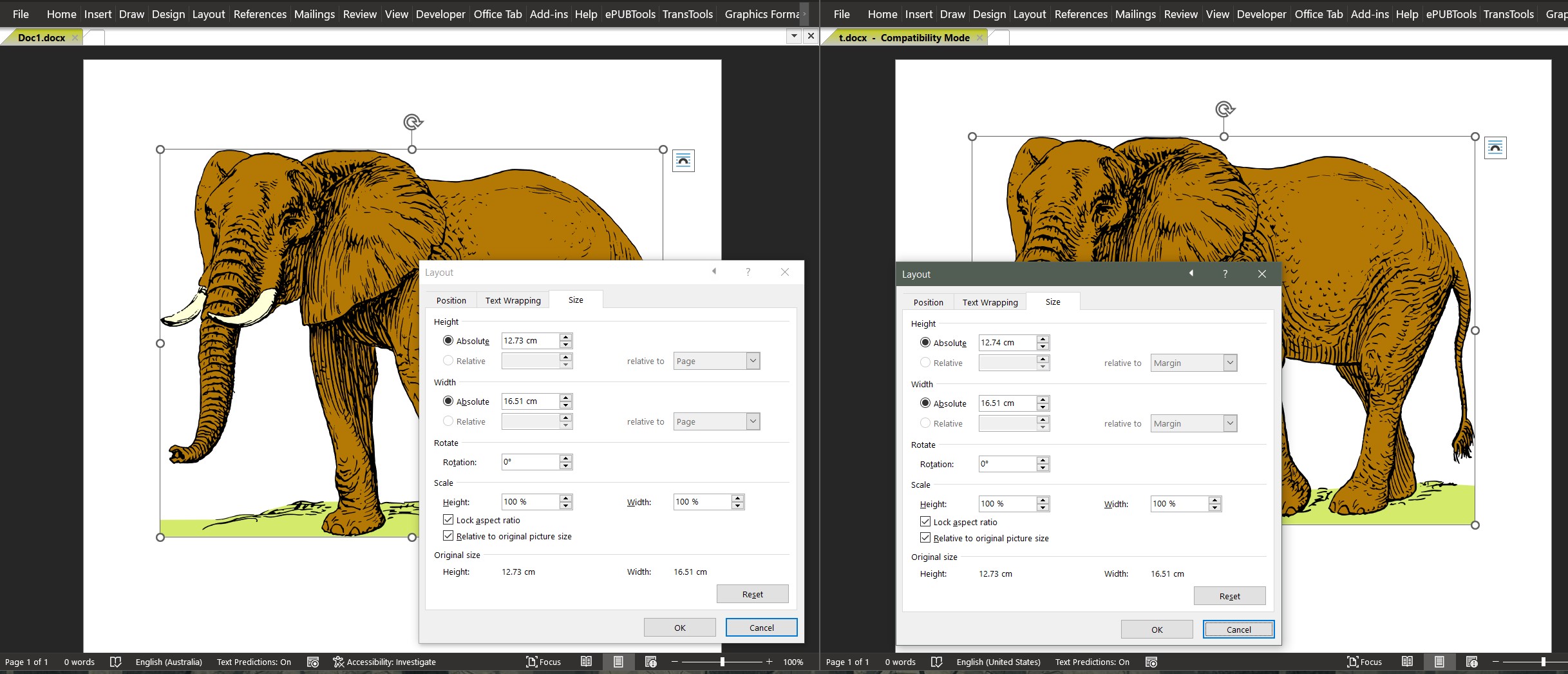Click Cancel button in right Layout dialog
Screen dimensions: 1568x674
[1239, 630]
